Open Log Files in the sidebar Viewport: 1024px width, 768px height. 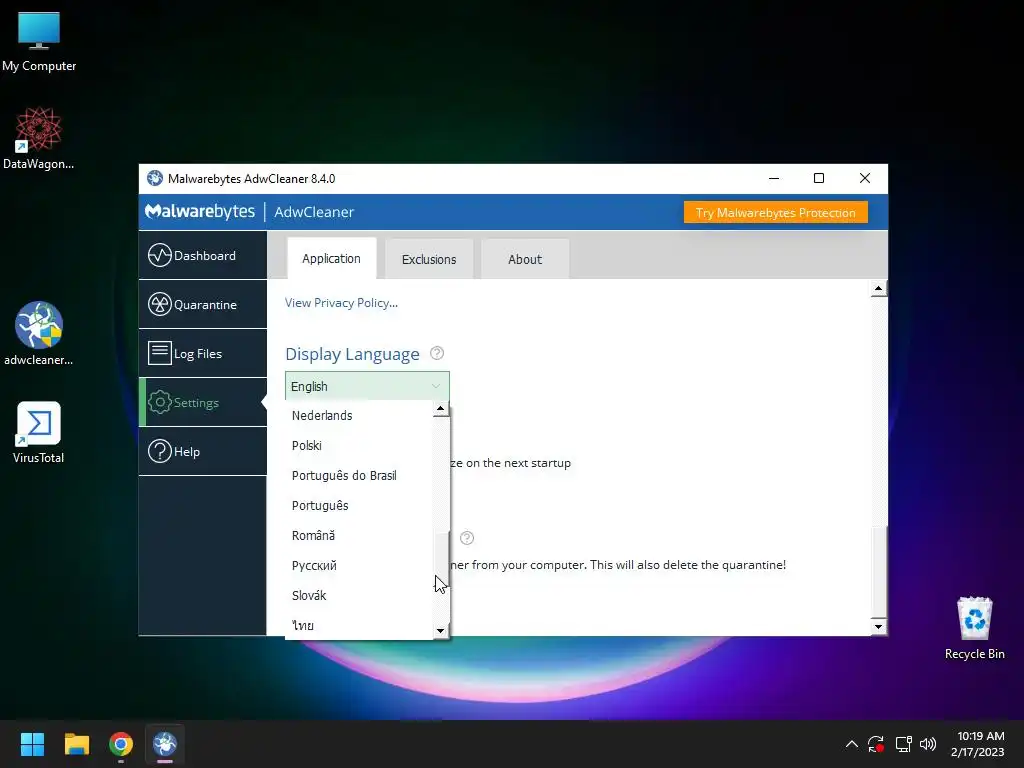pos(202,353)
